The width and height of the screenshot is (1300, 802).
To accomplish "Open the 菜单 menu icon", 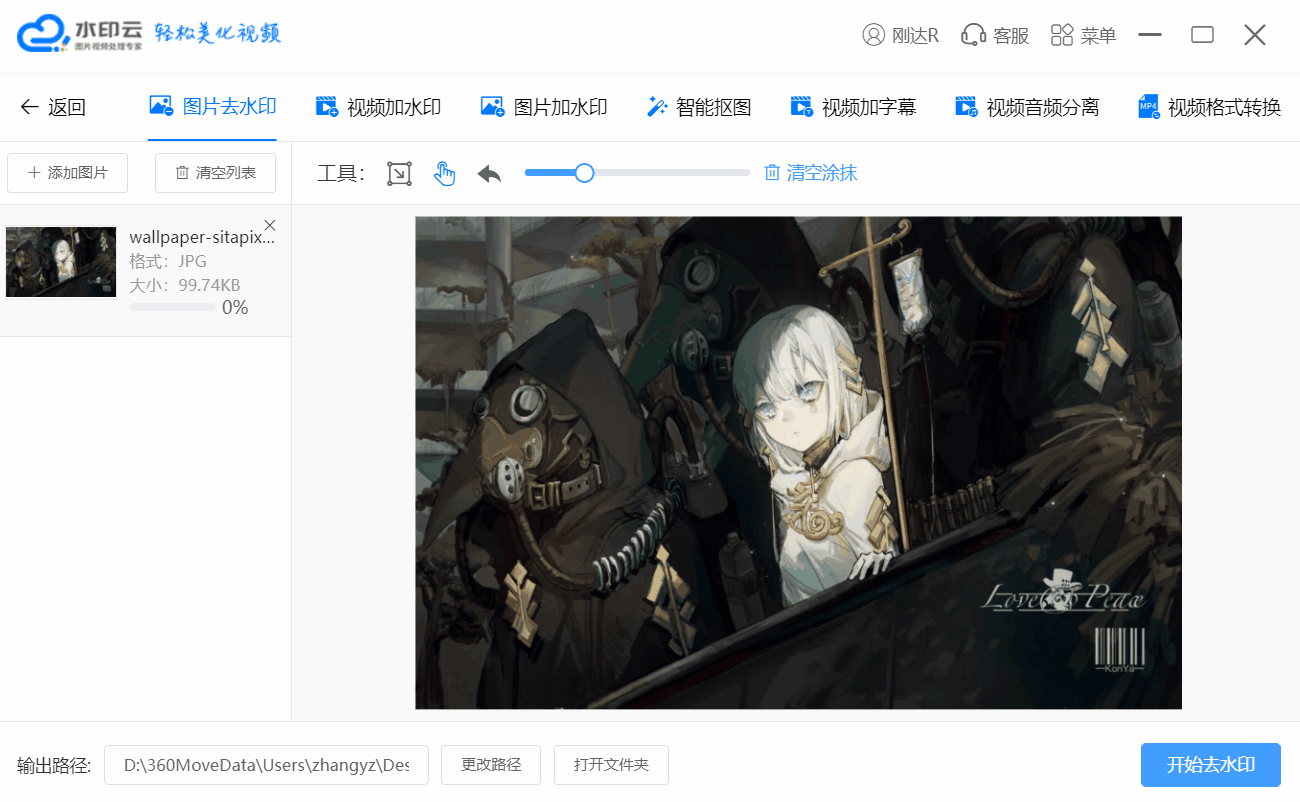I will point(1062,35).
